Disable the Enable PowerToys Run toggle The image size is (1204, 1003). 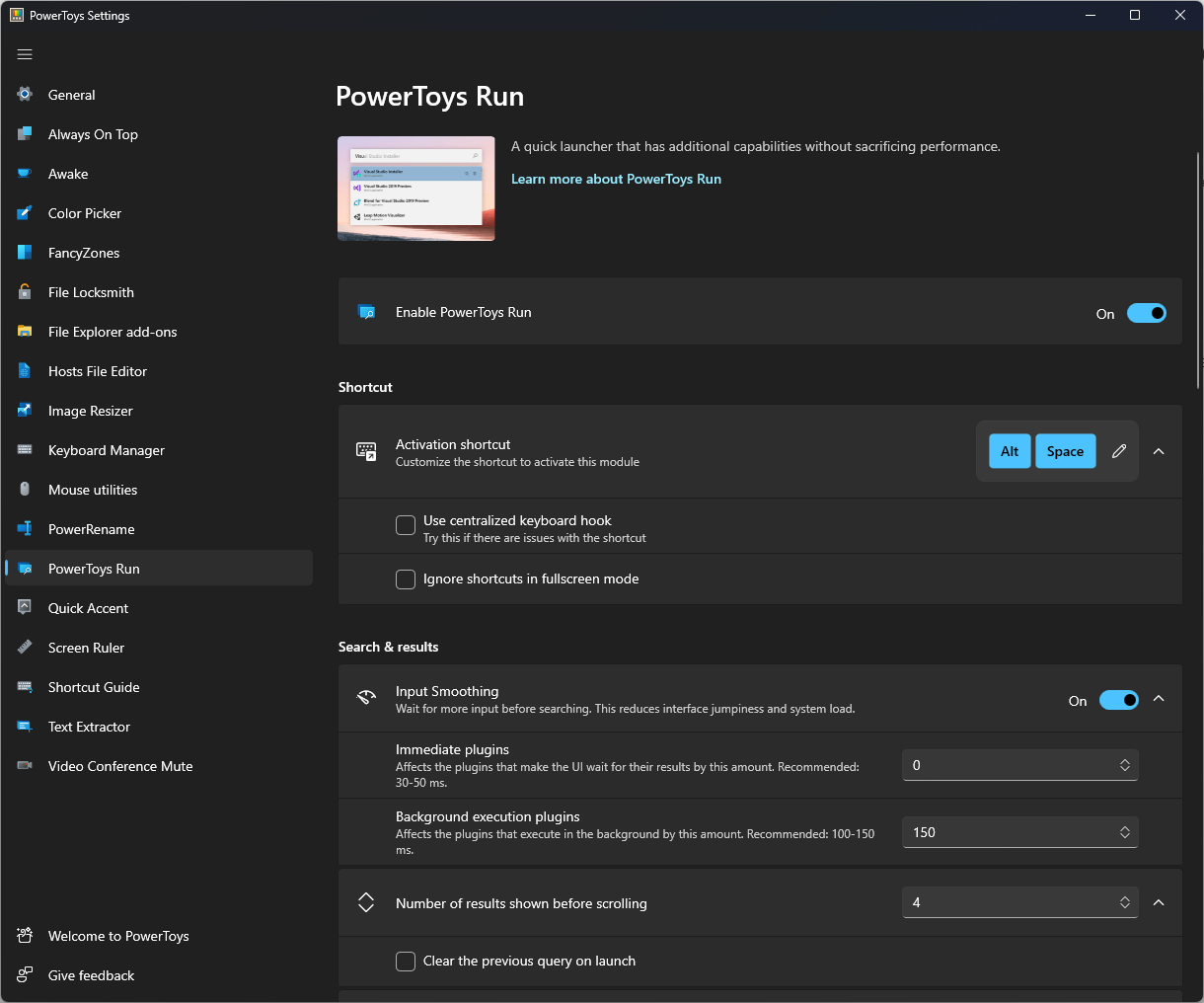pos(1146,313)
